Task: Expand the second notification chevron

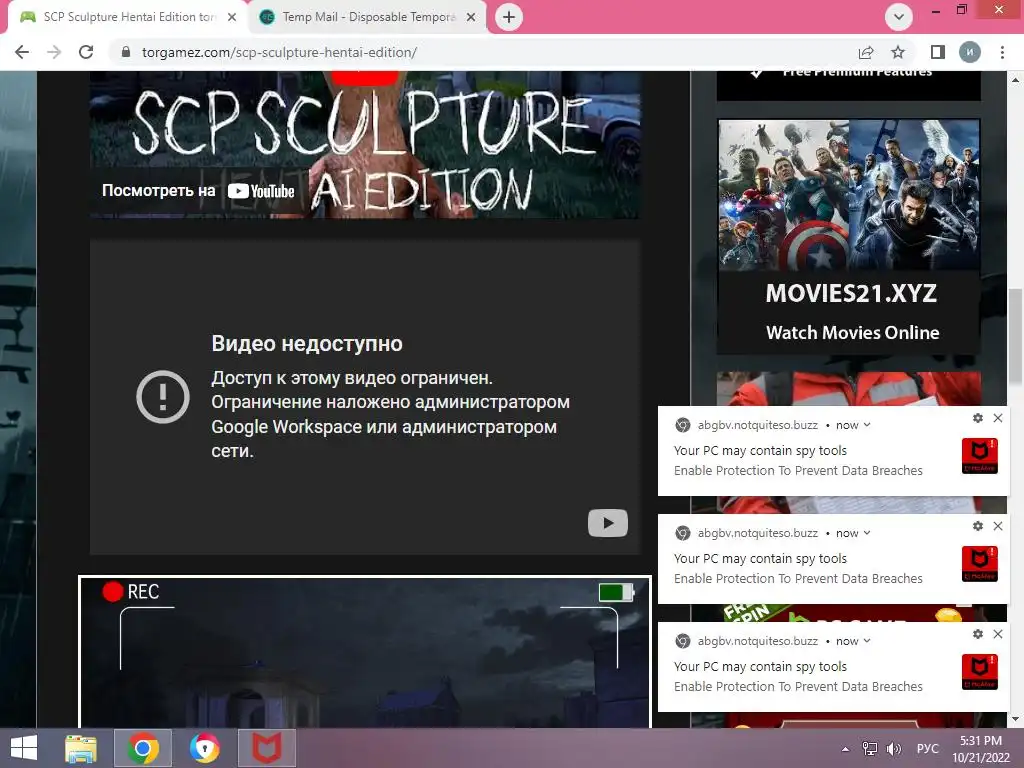Action: pos(867,533)
